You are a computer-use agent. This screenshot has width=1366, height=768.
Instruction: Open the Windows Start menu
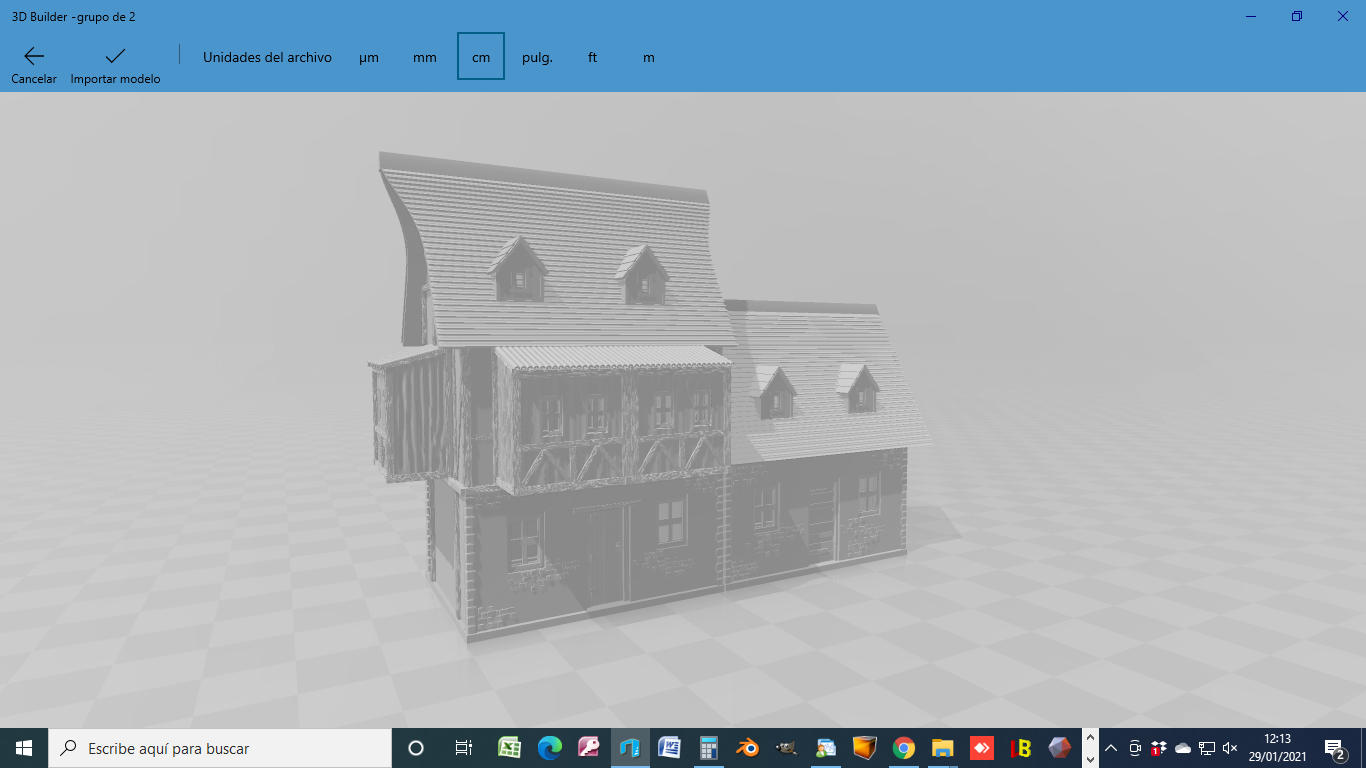24,748
